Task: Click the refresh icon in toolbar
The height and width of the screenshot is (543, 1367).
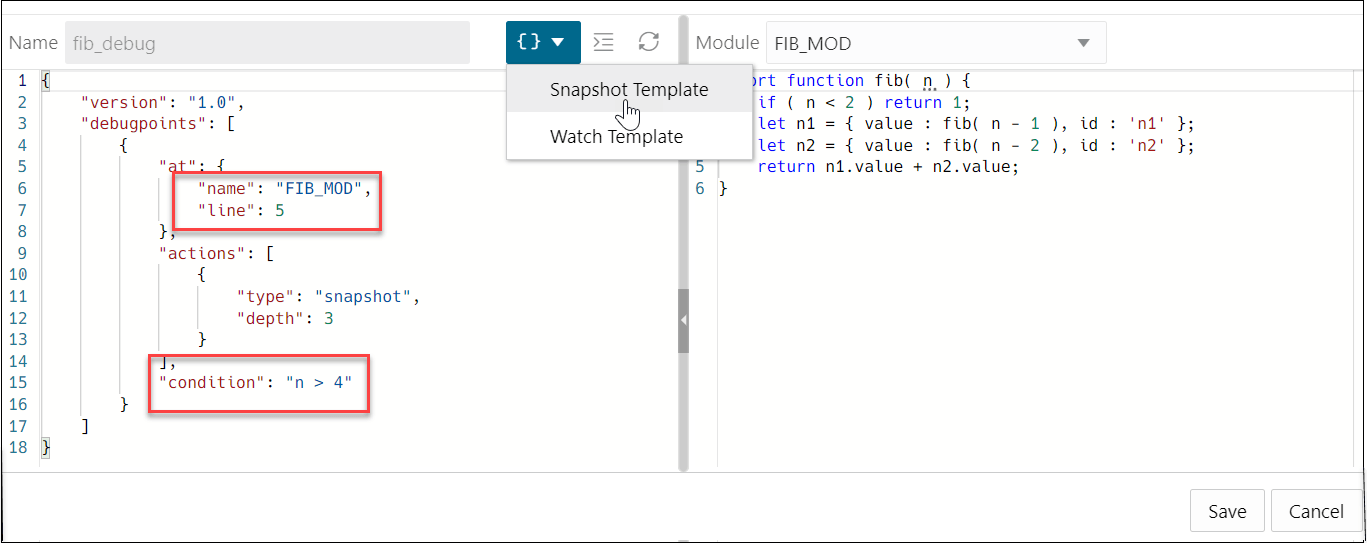Action: 649,42
